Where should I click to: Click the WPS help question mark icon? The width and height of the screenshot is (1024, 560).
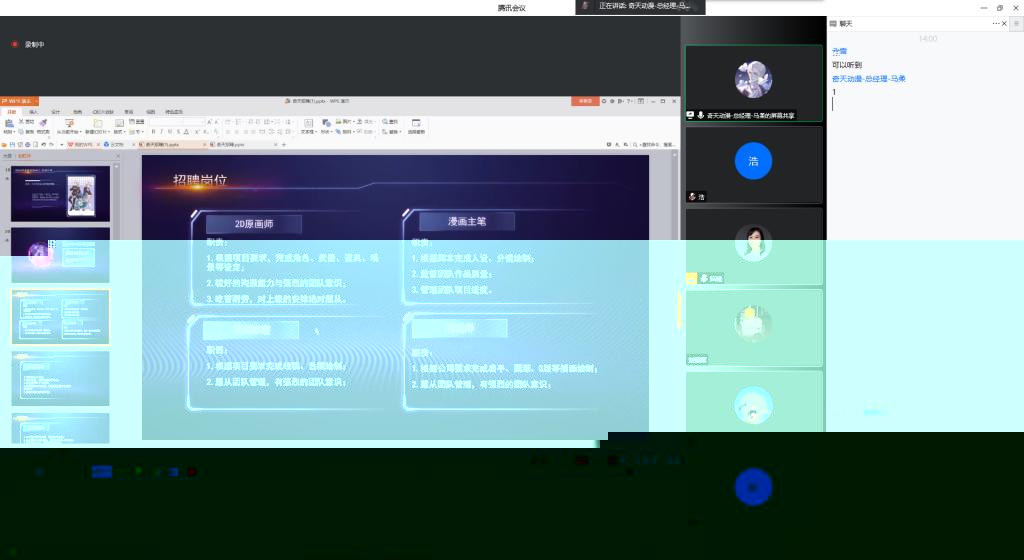click(628, 101)
